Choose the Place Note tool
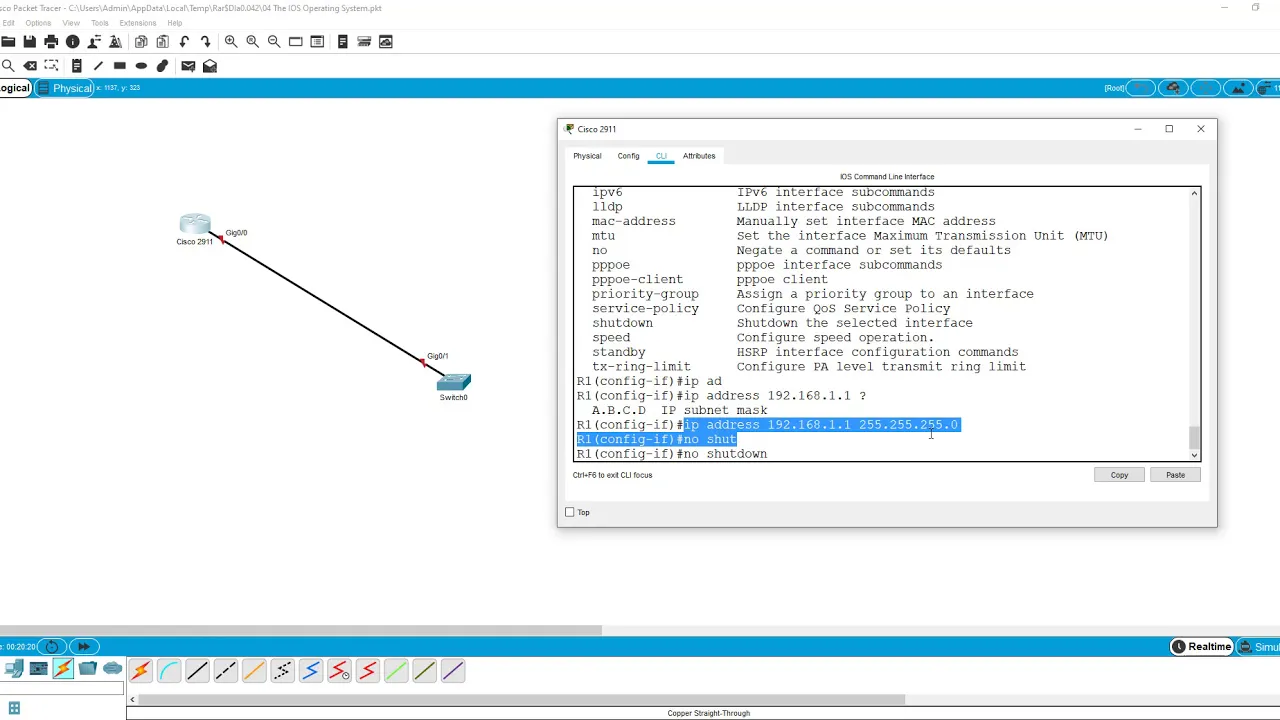Viewport: 1280px width, 720px height. (x=76, y=66)
